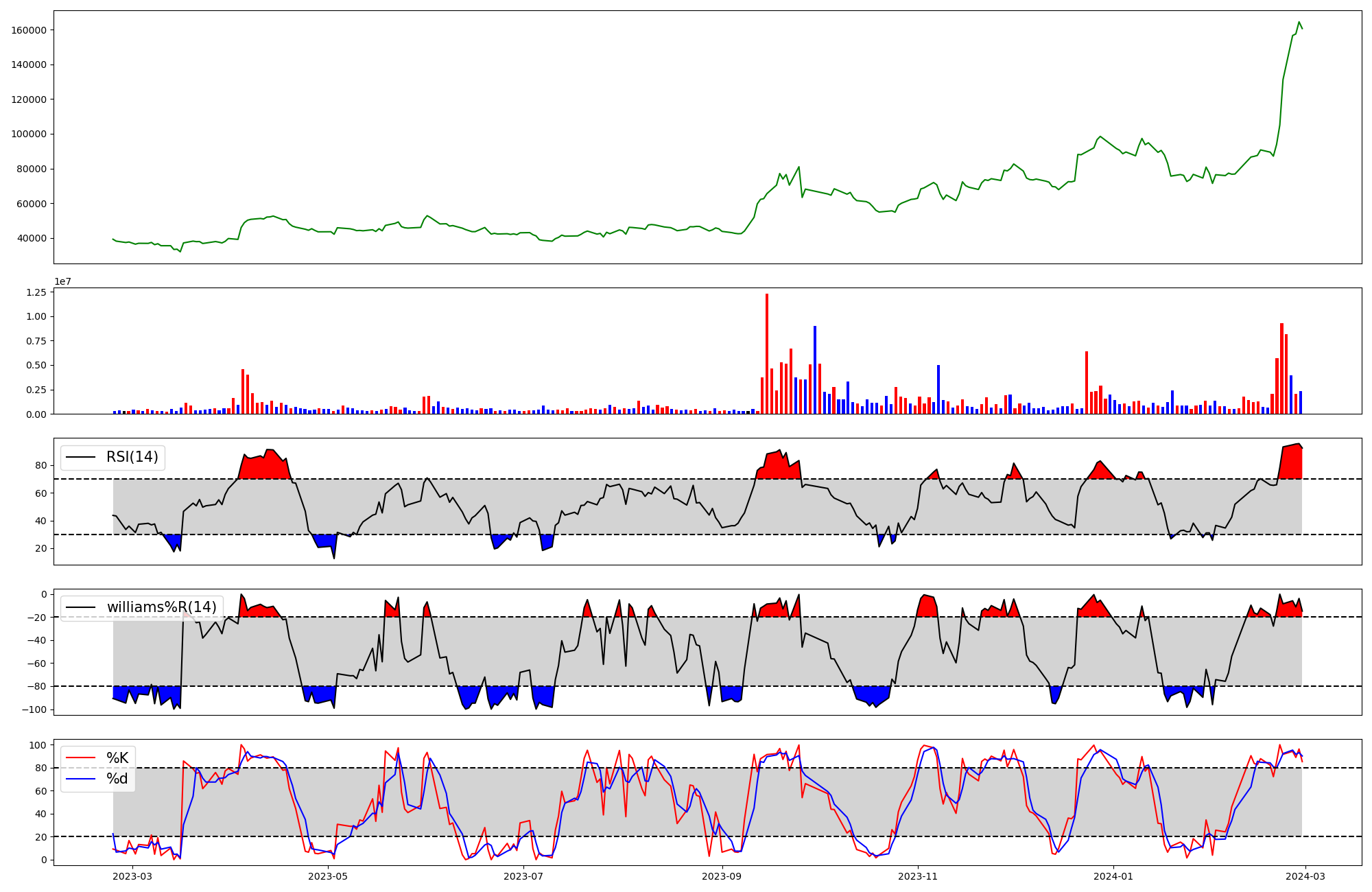Click the %d legend entry text
The image size is (1372, 892).
click(x=117, y=779)
